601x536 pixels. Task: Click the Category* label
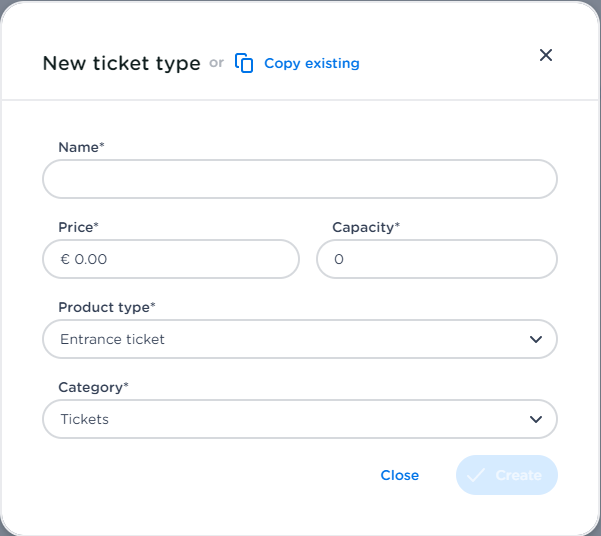(x=93, y=387)
